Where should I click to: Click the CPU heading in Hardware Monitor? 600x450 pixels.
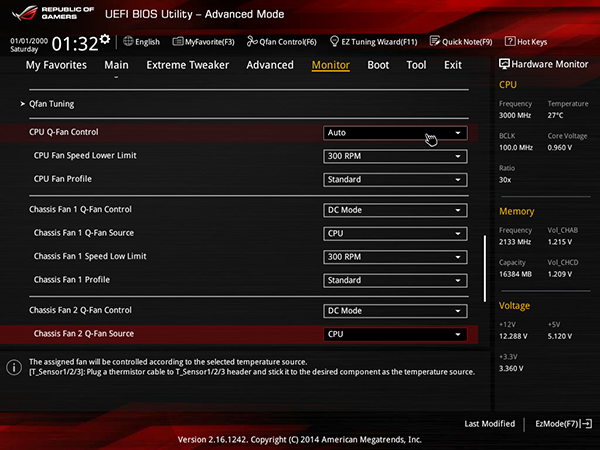(508, 85)
